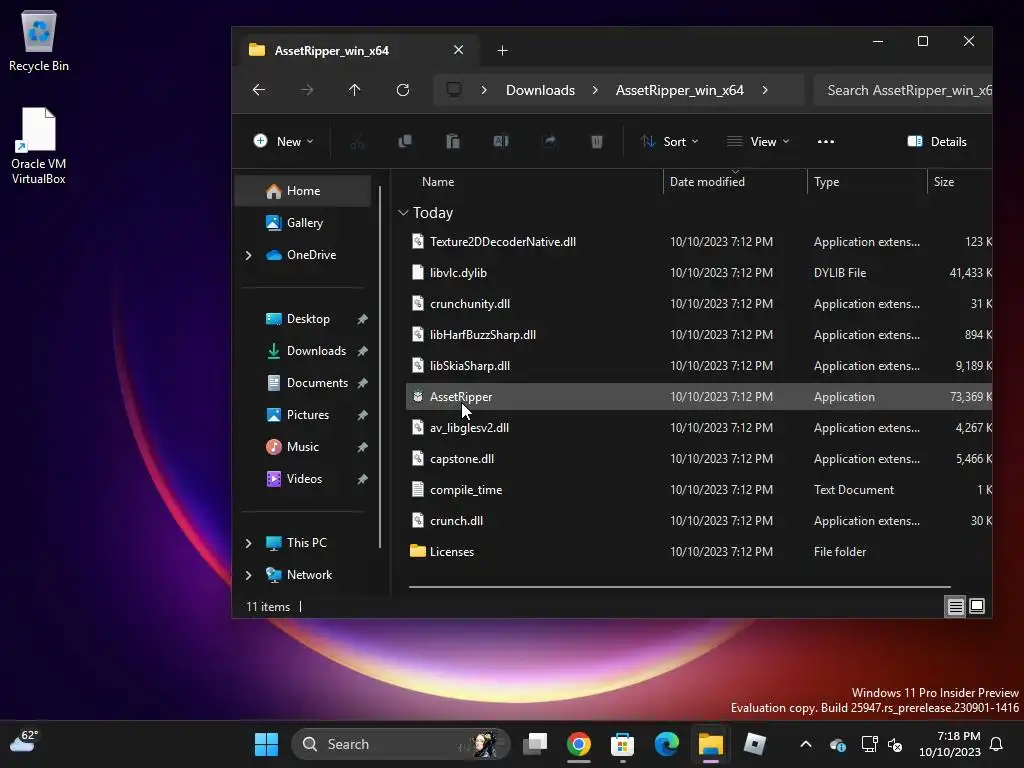Open Google Chrome from the taskbar
Image resolution: width=1024 pixels, height=768 pixels.
pos(579,744)
